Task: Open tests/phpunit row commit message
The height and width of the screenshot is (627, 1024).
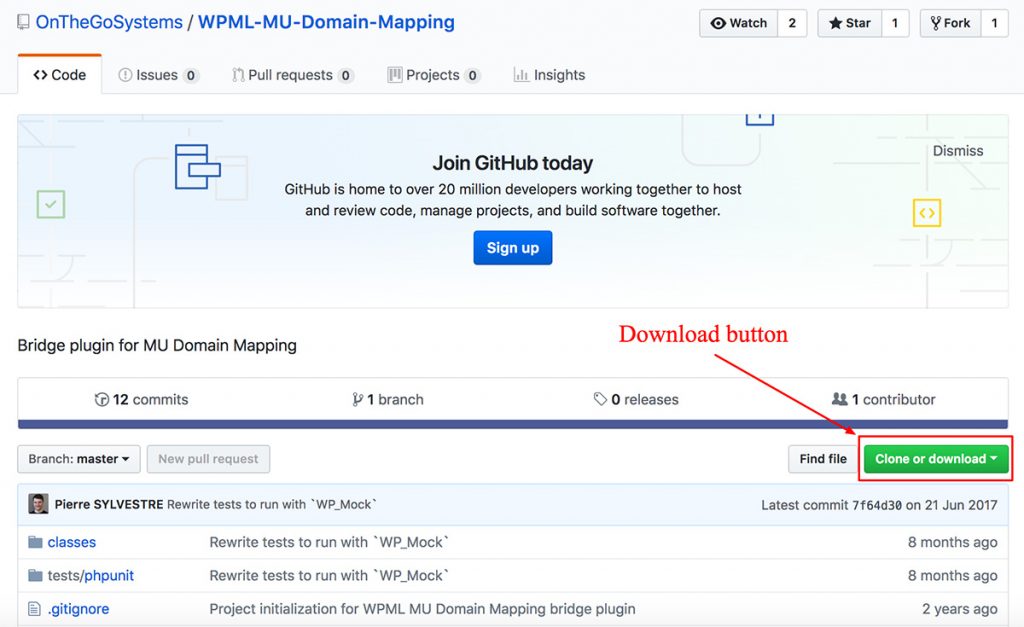Action: pyautogui.click(x=329, y=575)
